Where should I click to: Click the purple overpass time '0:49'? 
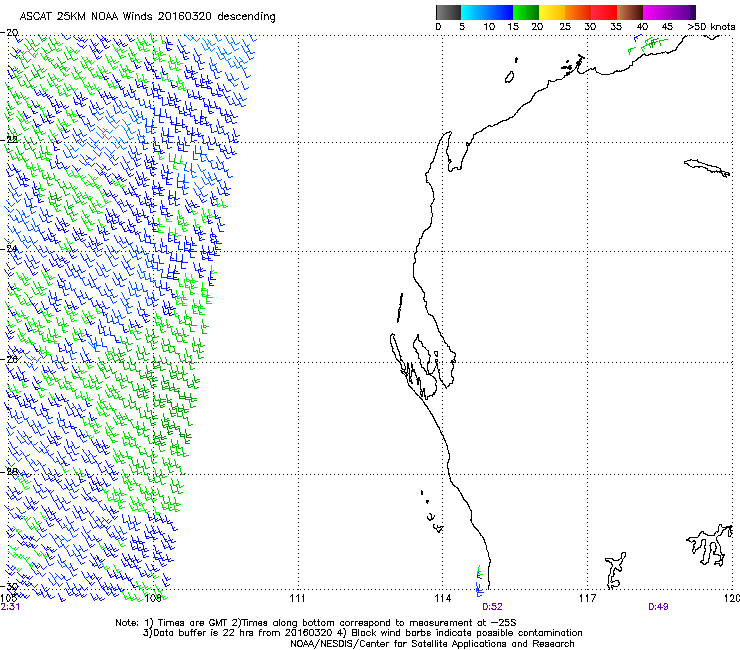[658, 607]
